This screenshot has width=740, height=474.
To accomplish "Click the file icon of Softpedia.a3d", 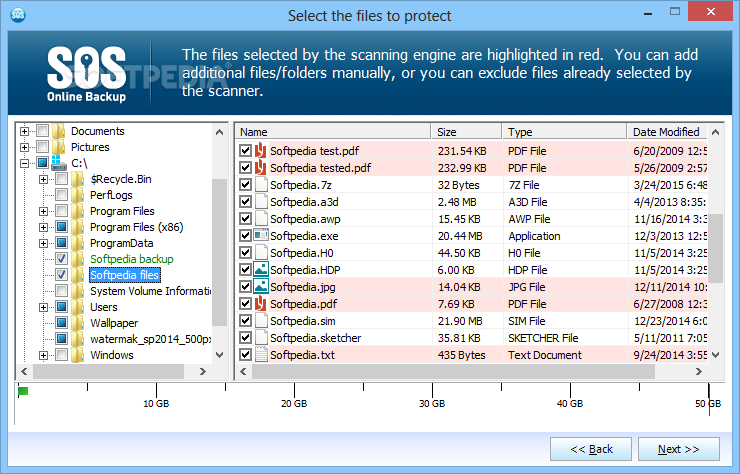I will (261, 202).
